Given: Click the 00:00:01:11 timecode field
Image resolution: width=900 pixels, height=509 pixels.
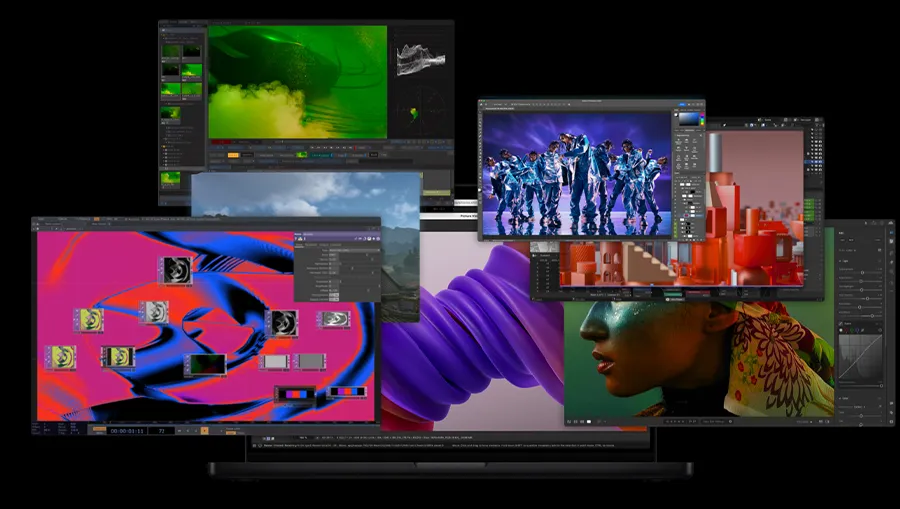Looking at the screenshot, I should coord(127,430).
